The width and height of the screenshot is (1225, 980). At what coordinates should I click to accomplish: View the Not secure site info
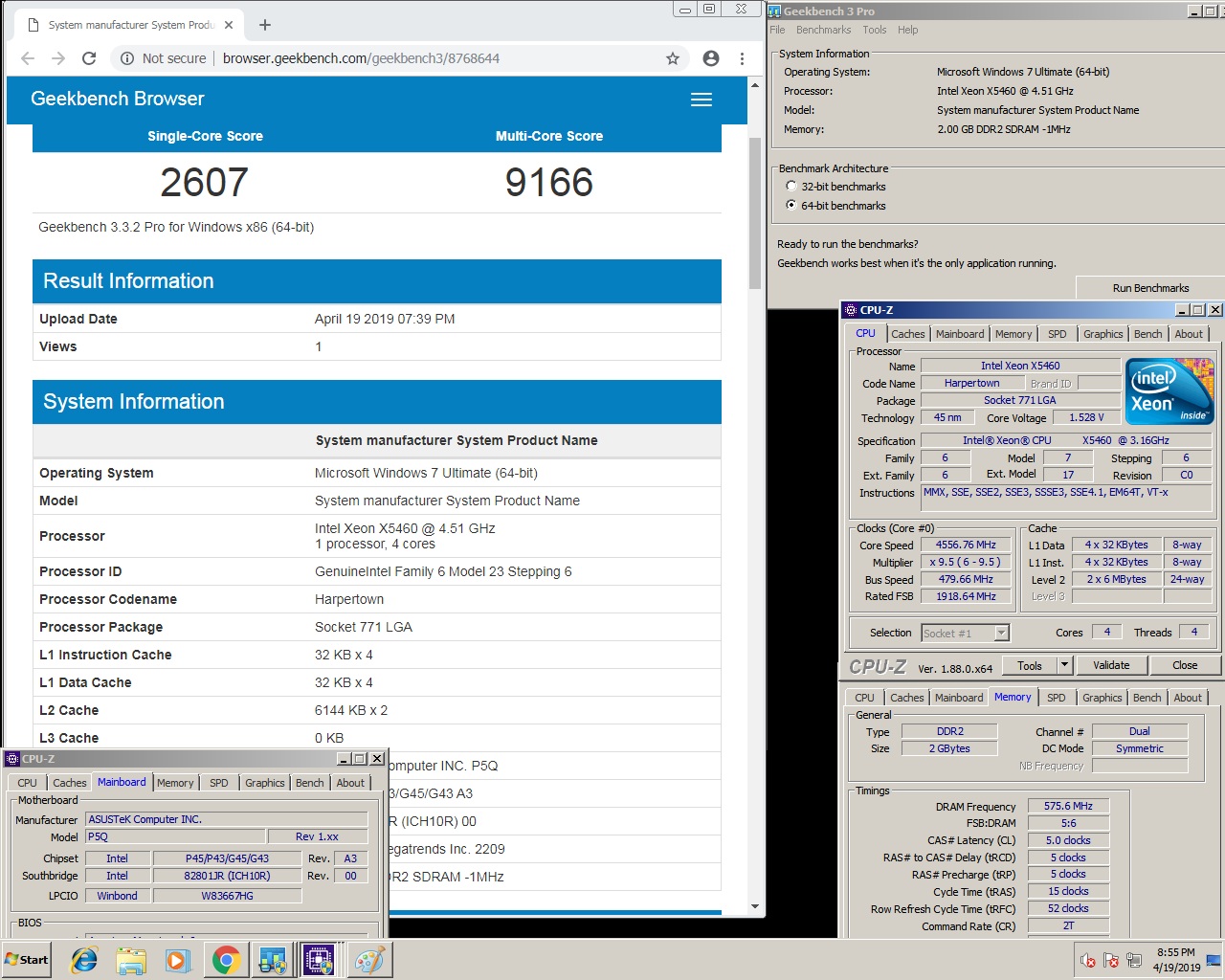(x=164, y=58)
